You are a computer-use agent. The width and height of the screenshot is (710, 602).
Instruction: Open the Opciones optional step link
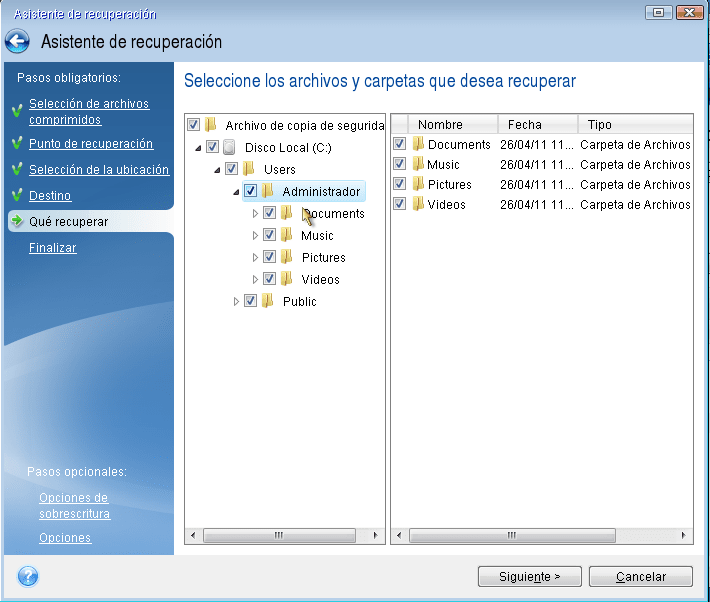(65, 538)
